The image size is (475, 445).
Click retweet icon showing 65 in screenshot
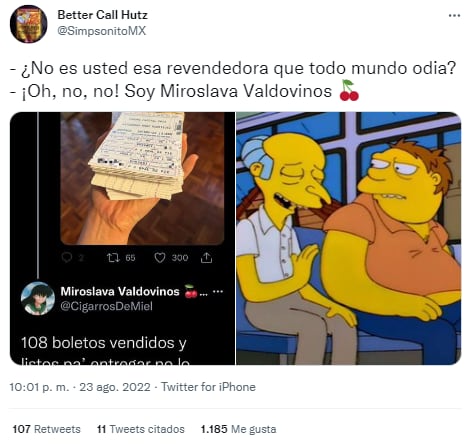point(113,257)
